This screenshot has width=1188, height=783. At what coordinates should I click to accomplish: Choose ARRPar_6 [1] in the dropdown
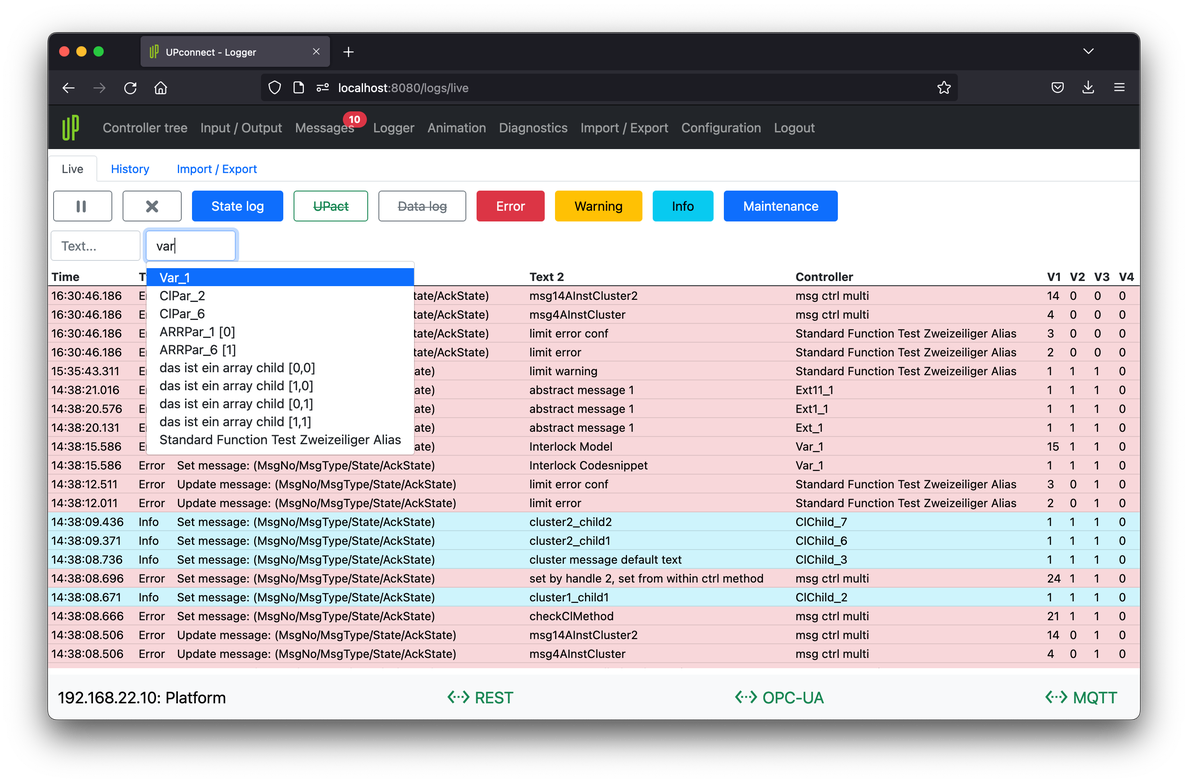(198, 350)
